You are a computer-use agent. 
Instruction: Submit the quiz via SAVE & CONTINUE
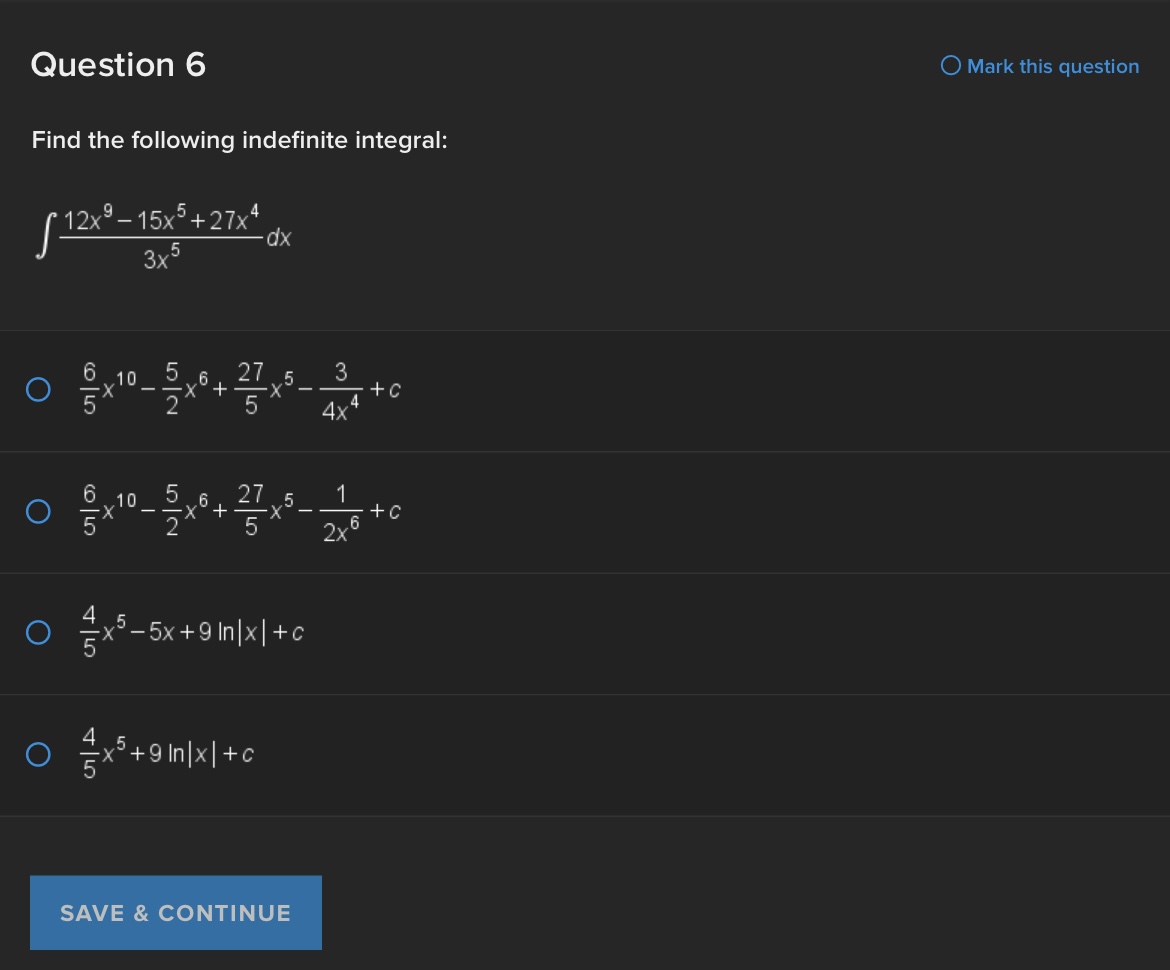pyautogui.click(x=175, y=912)
